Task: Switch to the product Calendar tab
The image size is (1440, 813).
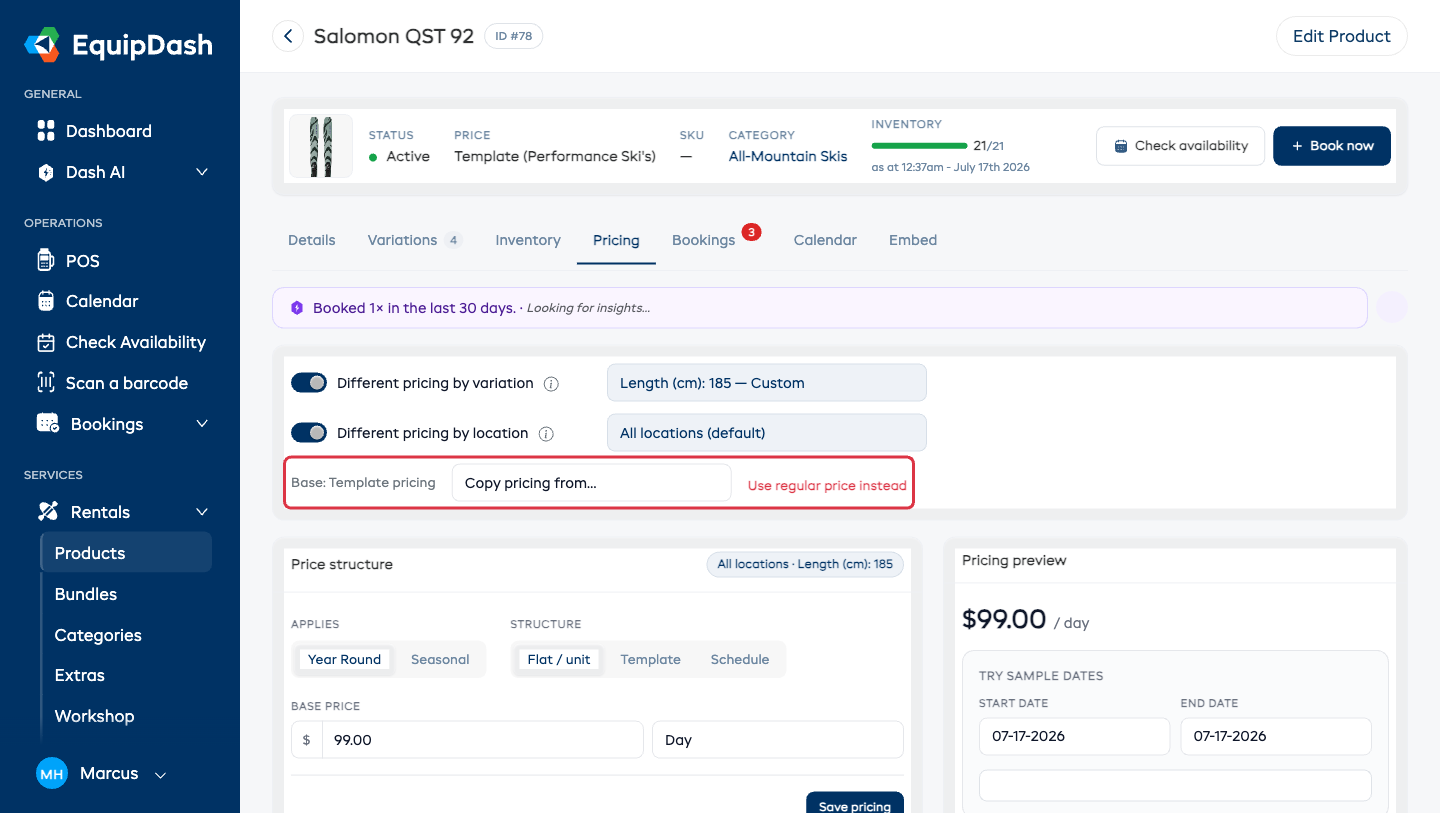Action: point(825,240)
